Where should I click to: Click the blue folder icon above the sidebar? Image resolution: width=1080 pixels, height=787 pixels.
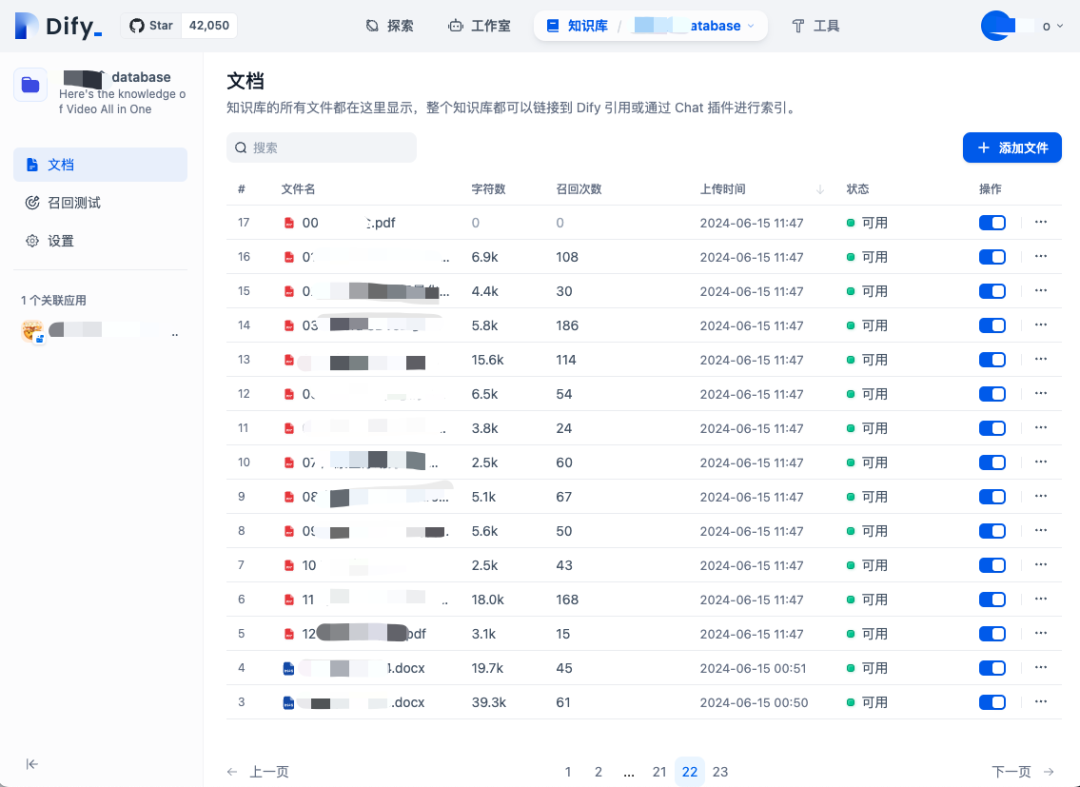(30, 85)
